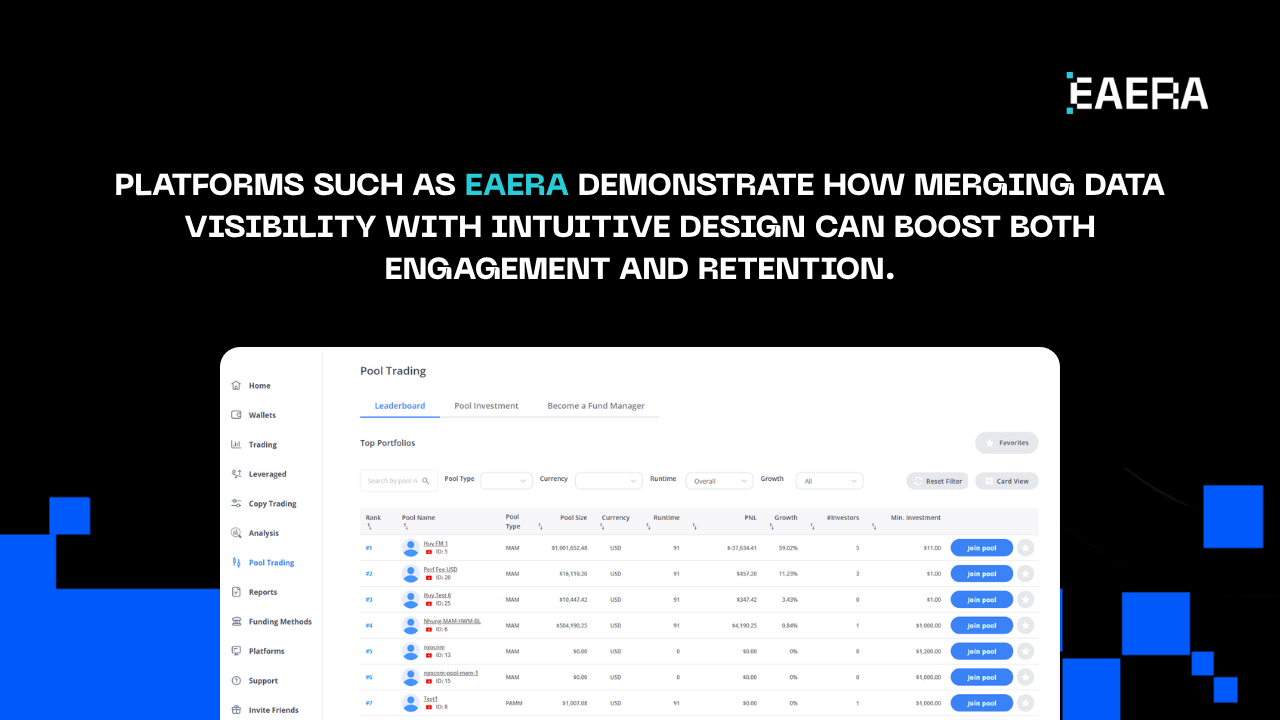Screen dimensions: 1280x720
Task: Click inside the Search by pool field
Action: coord(393,480)
